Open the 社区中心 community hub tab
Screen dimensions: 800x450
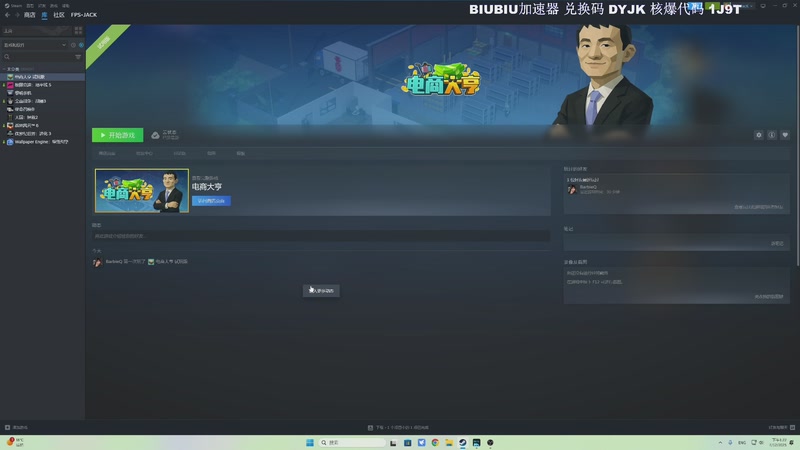tap(144, 153)
